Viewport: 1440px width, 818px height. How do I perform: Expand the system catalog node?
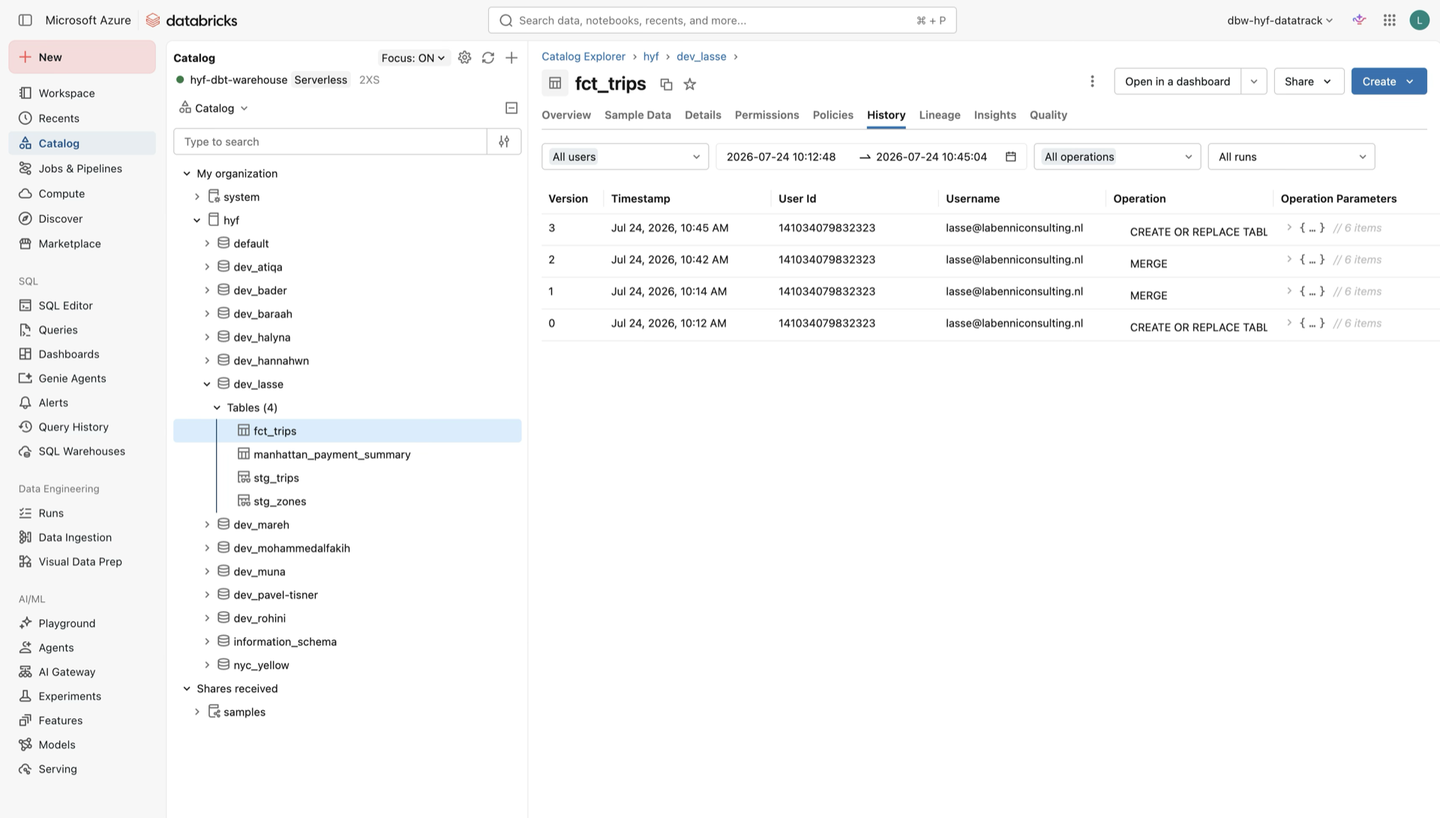[197, 197]
